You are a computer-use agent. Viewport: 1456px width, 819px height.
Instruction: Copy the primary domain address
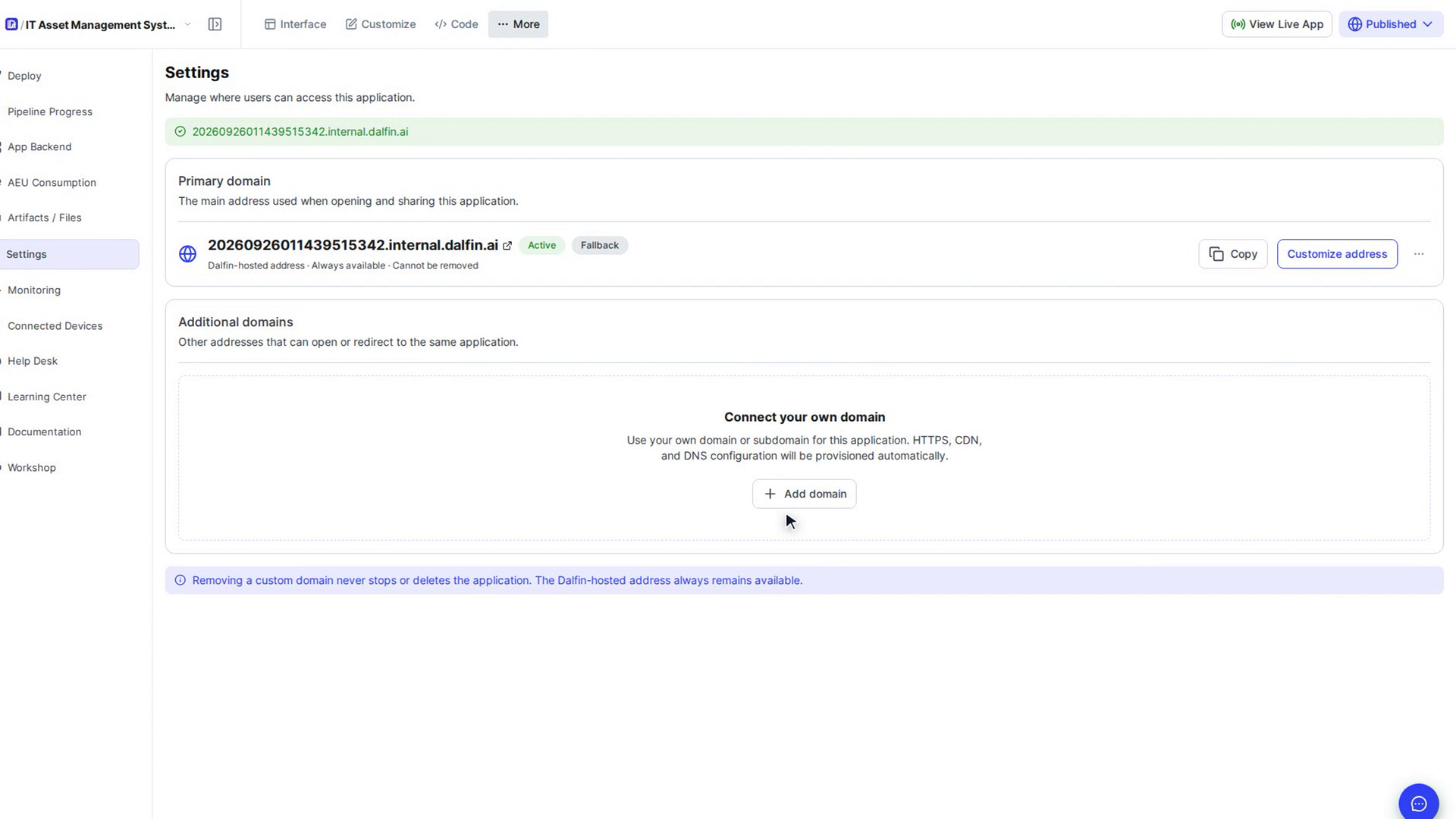[x=1233, y=254]
